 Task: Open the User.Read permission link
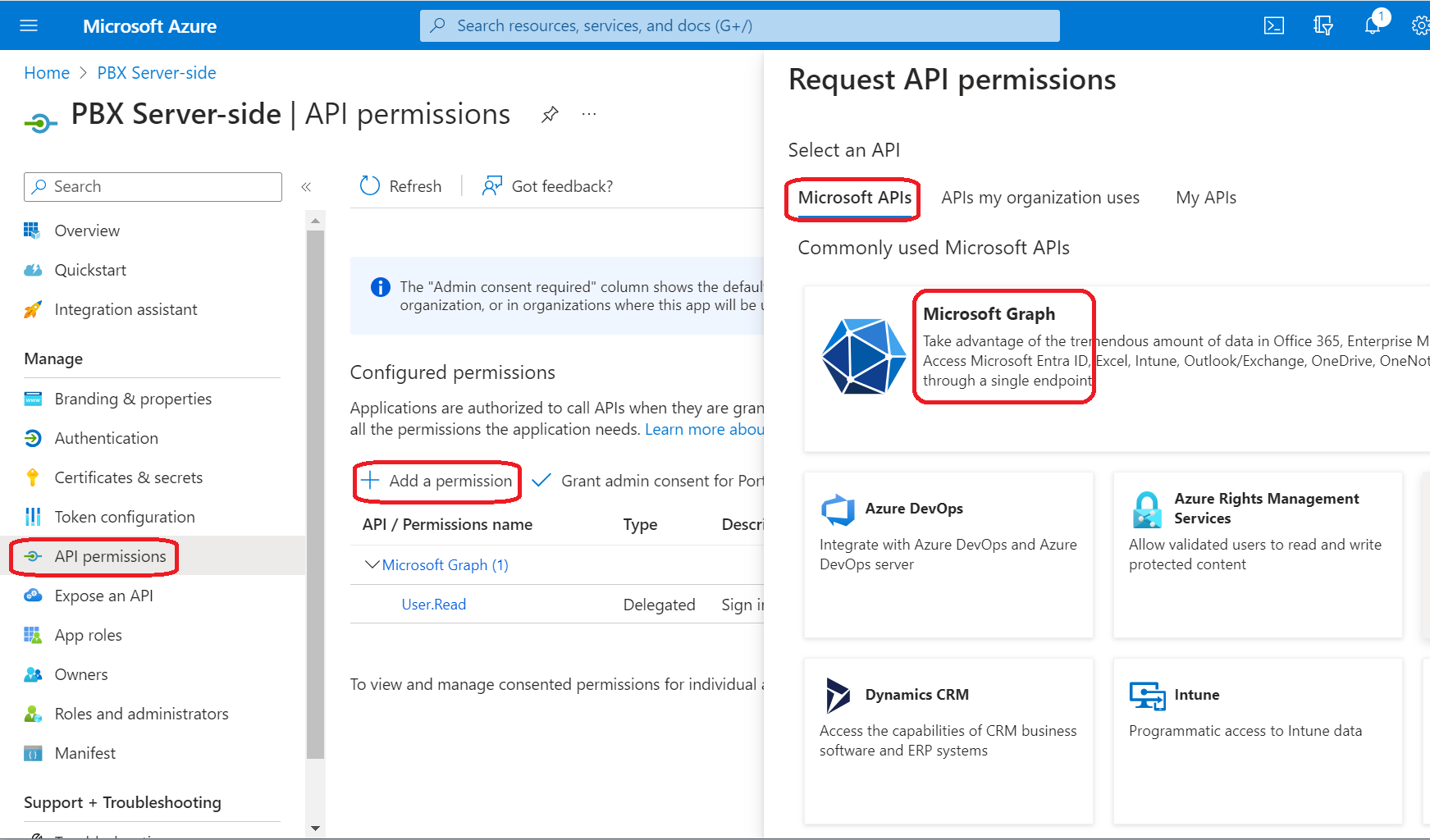click(433, 605)
